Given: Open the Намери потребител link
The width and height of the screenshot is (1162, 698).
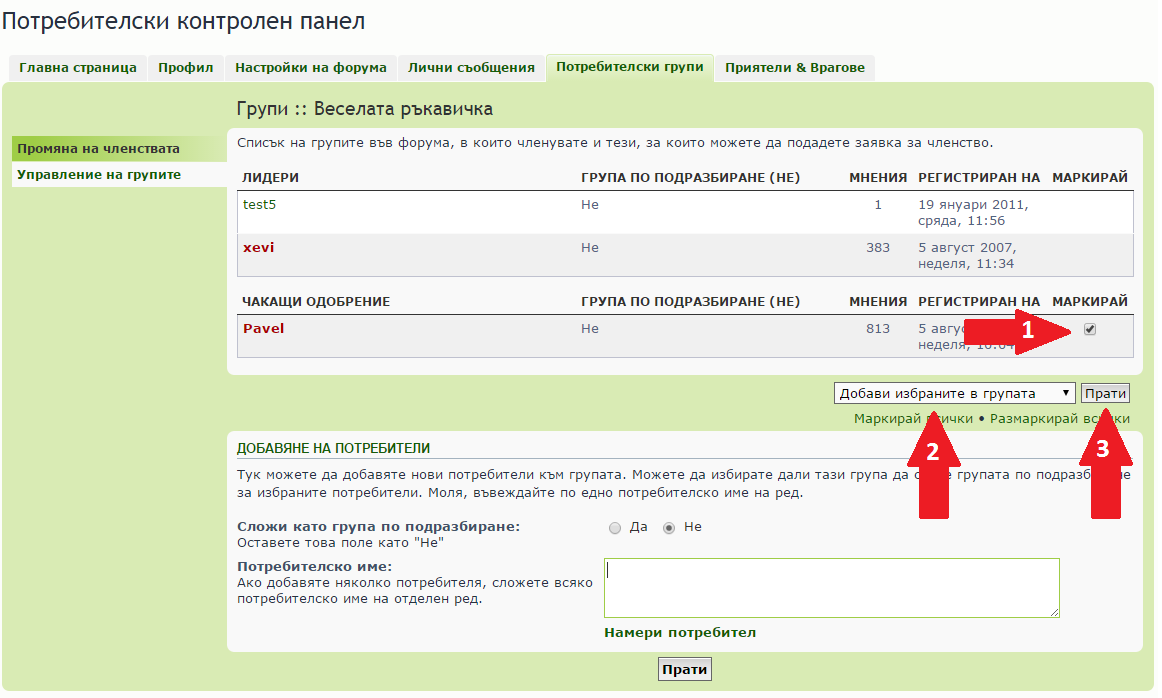Looking at the screenshot, I should pyautogui.click(x=680, y=633).
